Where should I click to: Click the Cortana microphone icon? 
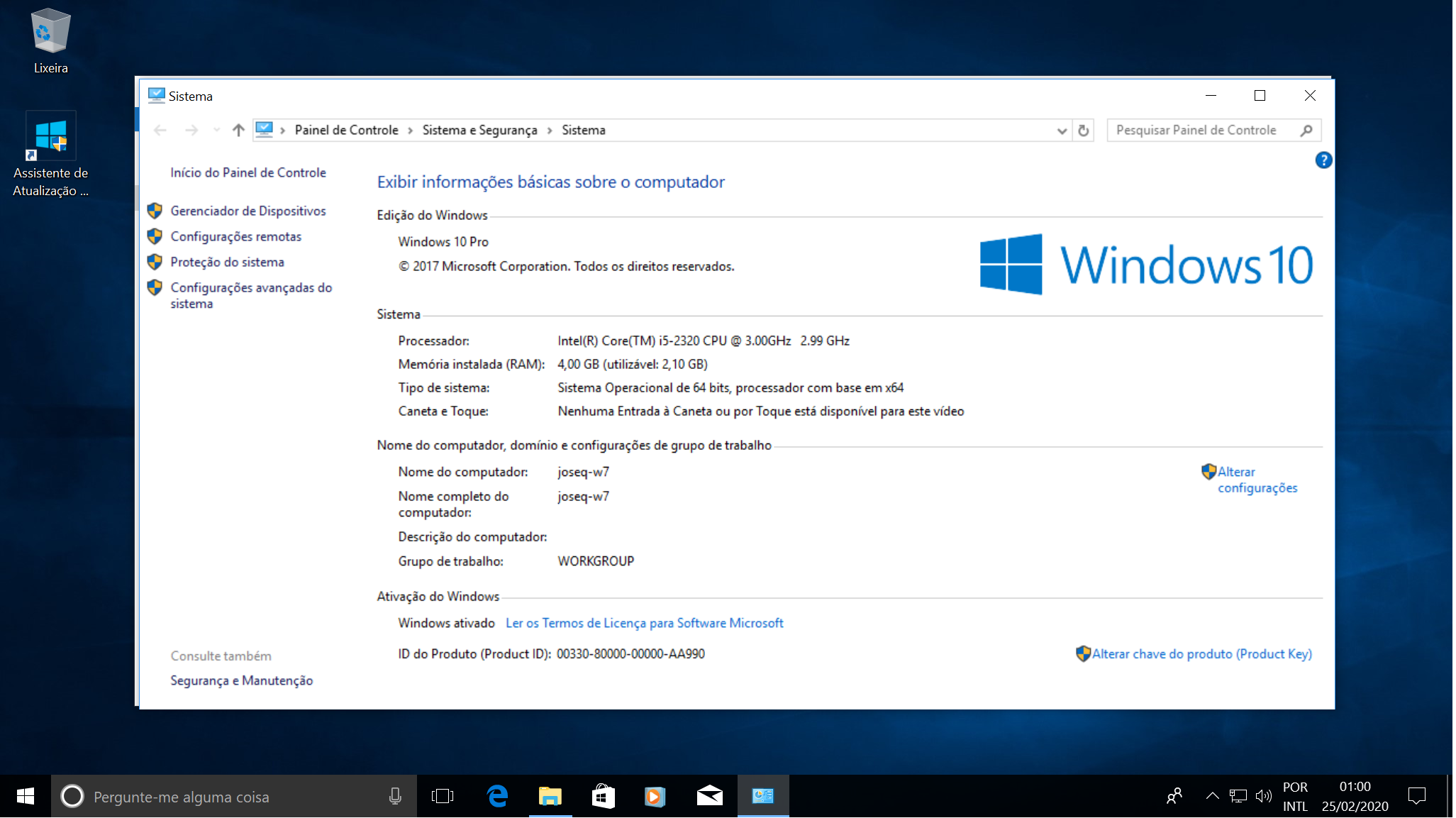click(x=396, y=797)
